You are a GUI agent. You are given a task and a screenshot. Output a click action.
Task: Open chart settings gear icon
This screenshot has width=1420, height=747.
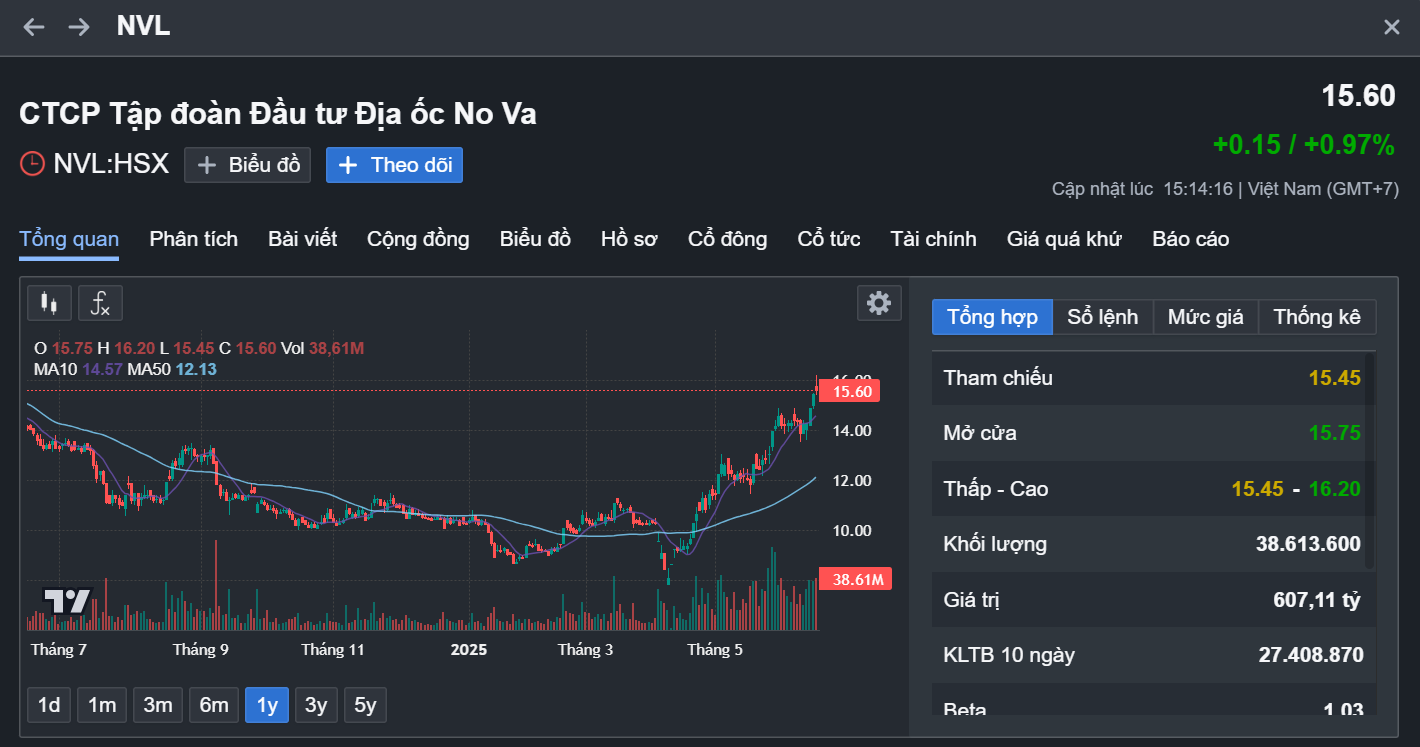click(879, 303)
